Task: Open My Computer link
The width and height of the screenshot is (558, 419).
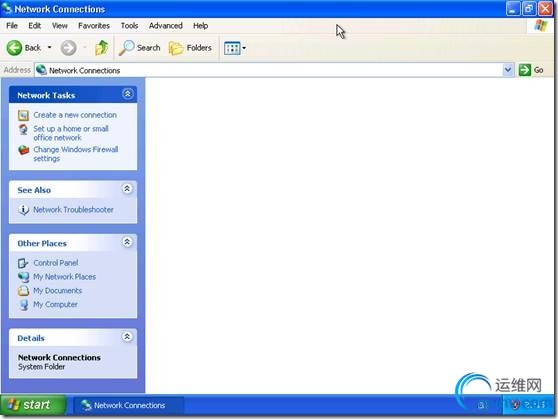Action: 55,304
